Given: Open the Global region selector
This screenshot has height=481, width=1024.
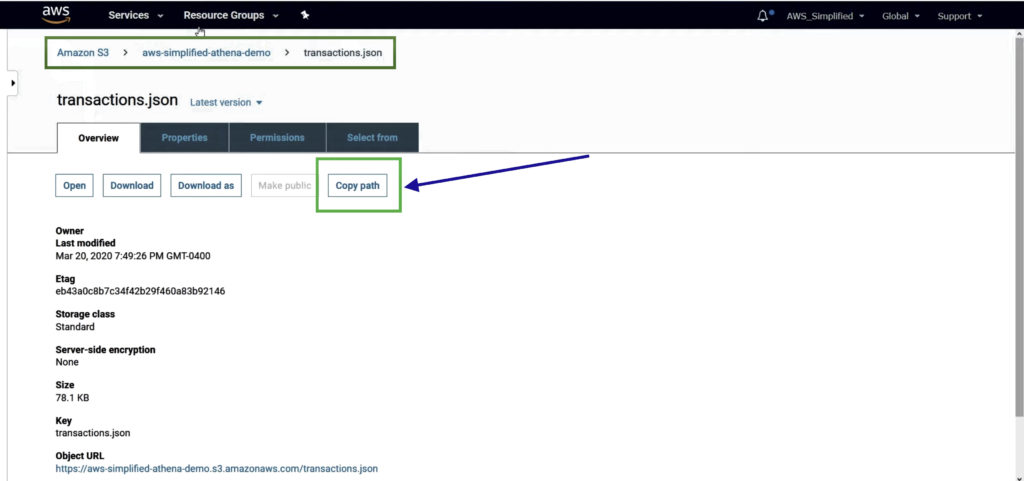Looking at the screenshot, I should [901, 16].
